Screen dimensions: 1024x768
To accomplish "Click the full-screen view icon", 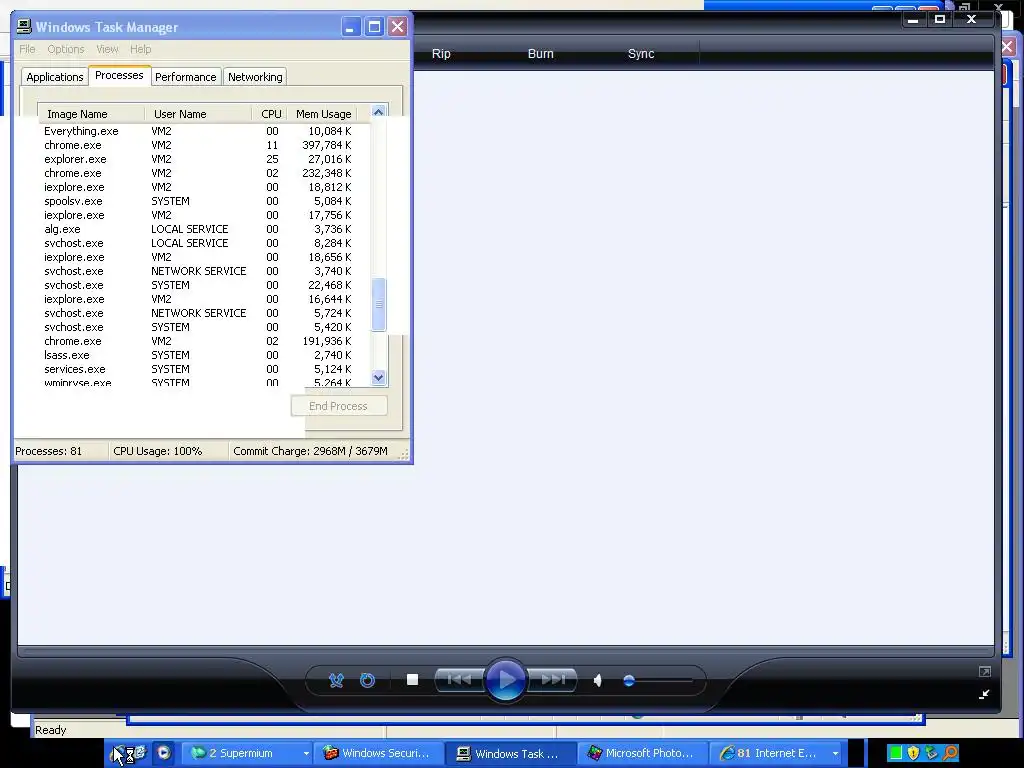I will (985, 671).
